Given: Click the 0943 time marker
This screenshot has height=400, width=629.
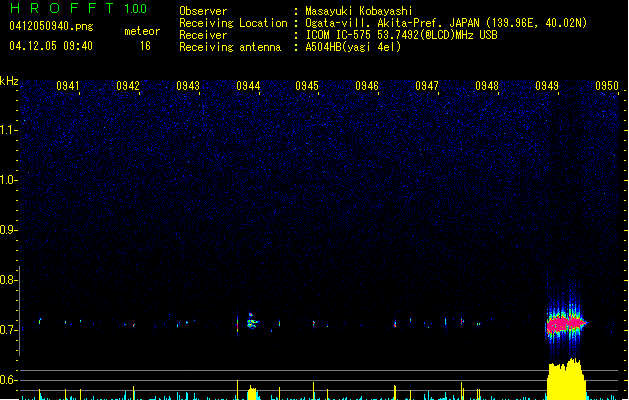Looking at the screenshot, I should pos(188,86).
